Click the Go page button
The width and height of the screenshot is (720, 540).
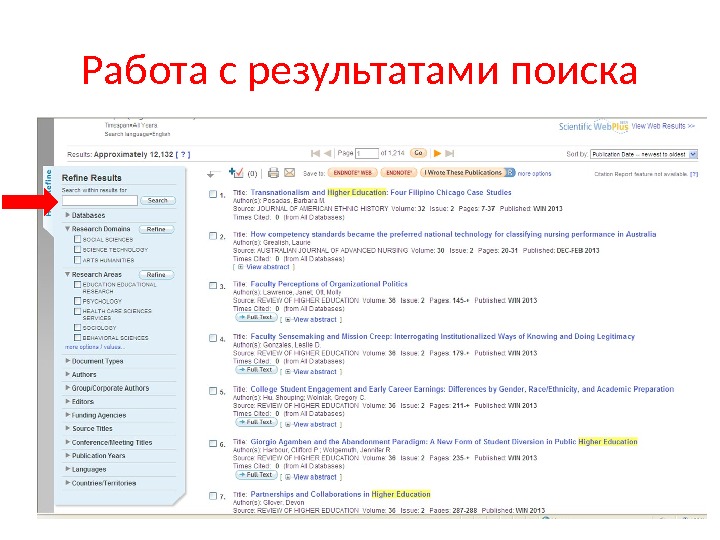[x=418, y=153]
